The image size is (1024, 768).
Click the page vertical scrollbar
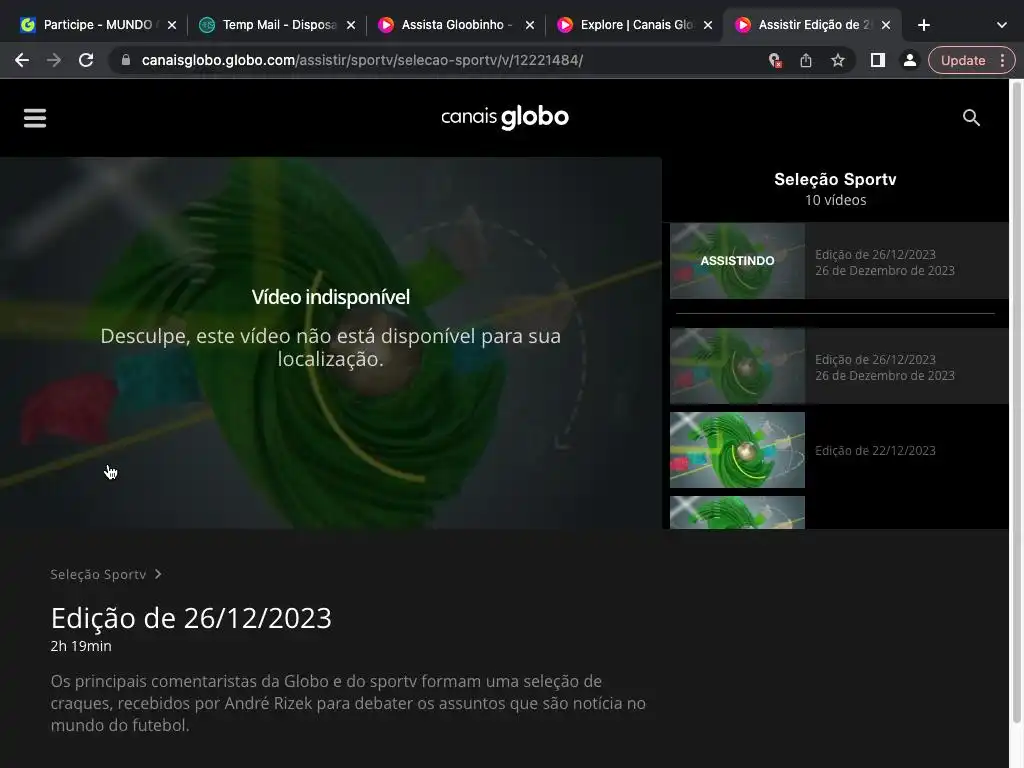(1016, 400)
